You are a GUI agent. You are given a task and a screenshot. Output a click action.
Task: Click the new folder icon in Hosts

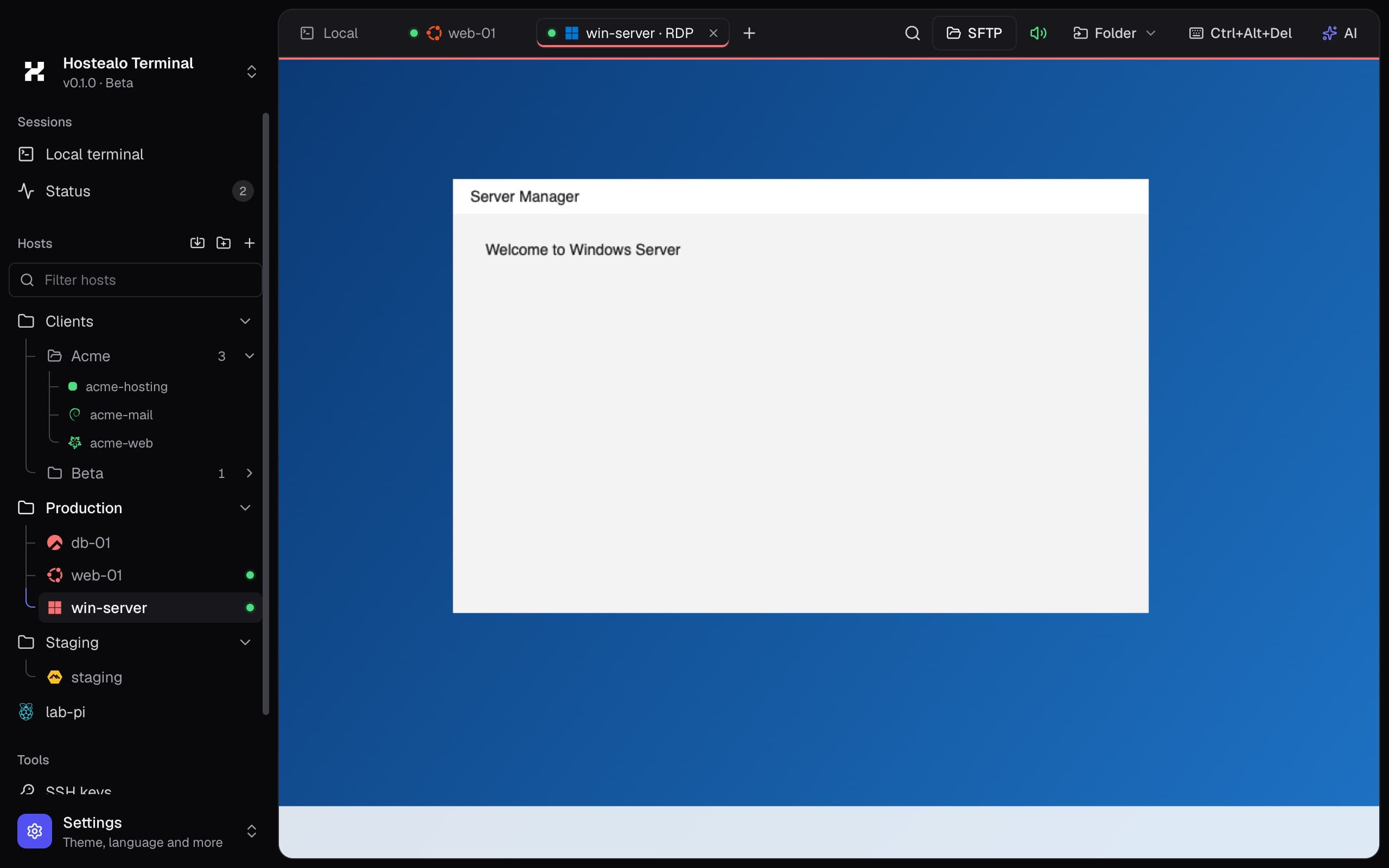224,243
